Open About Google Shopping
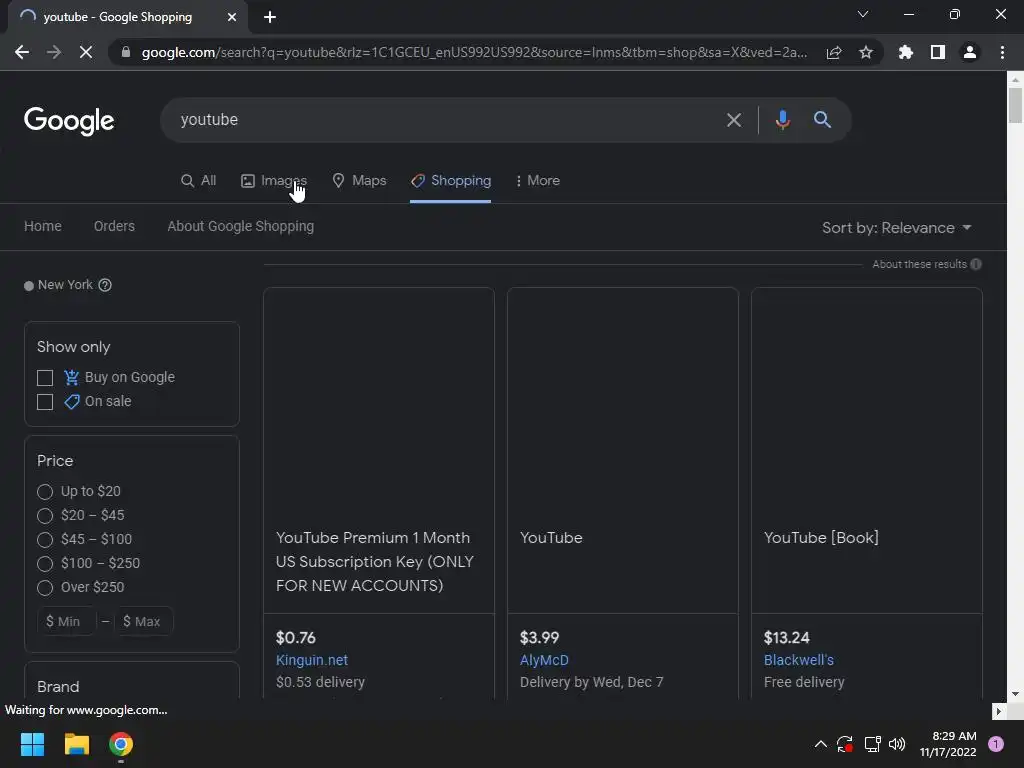Viewport: 1024px width, 768px height. pos(240,226)
